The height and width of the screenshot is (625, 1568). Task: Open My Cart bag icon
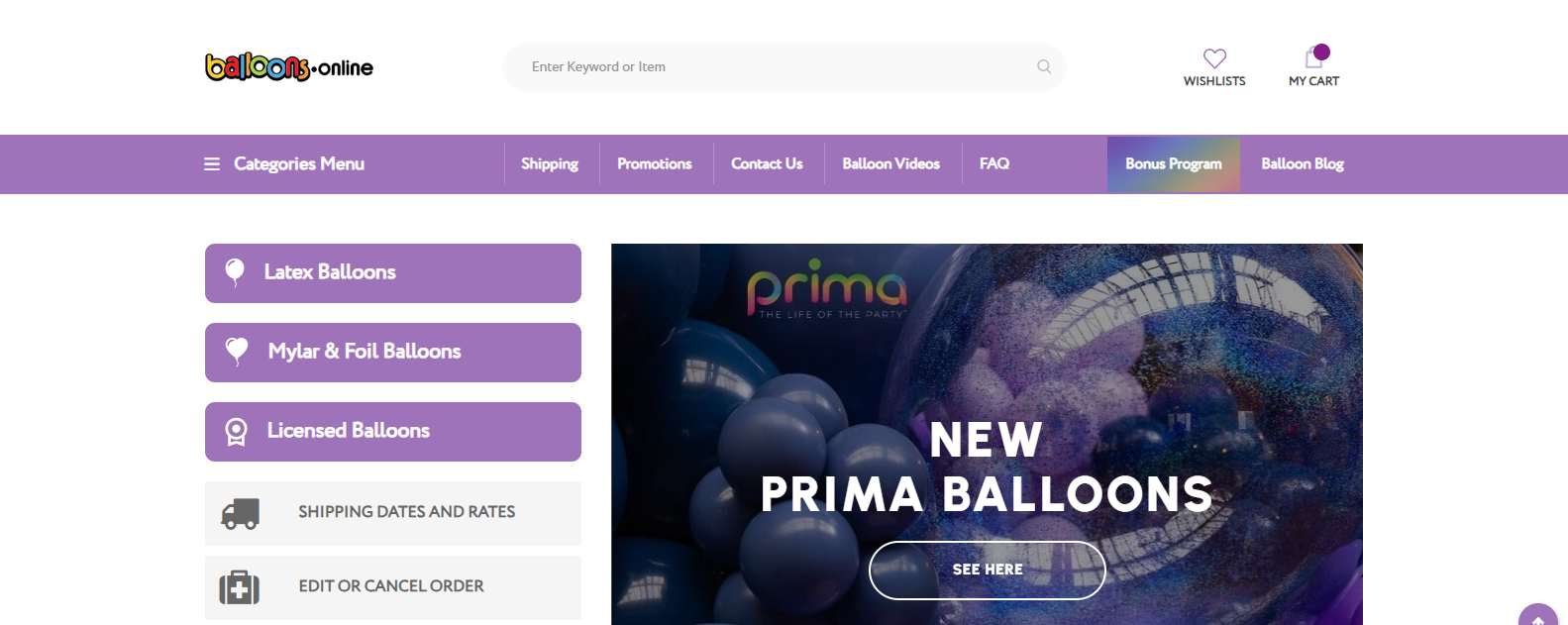coord(1314,57)
